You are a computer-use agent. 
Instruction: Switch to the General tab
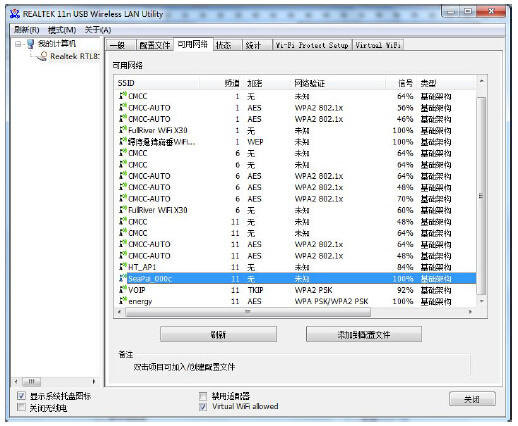(121, 45)
